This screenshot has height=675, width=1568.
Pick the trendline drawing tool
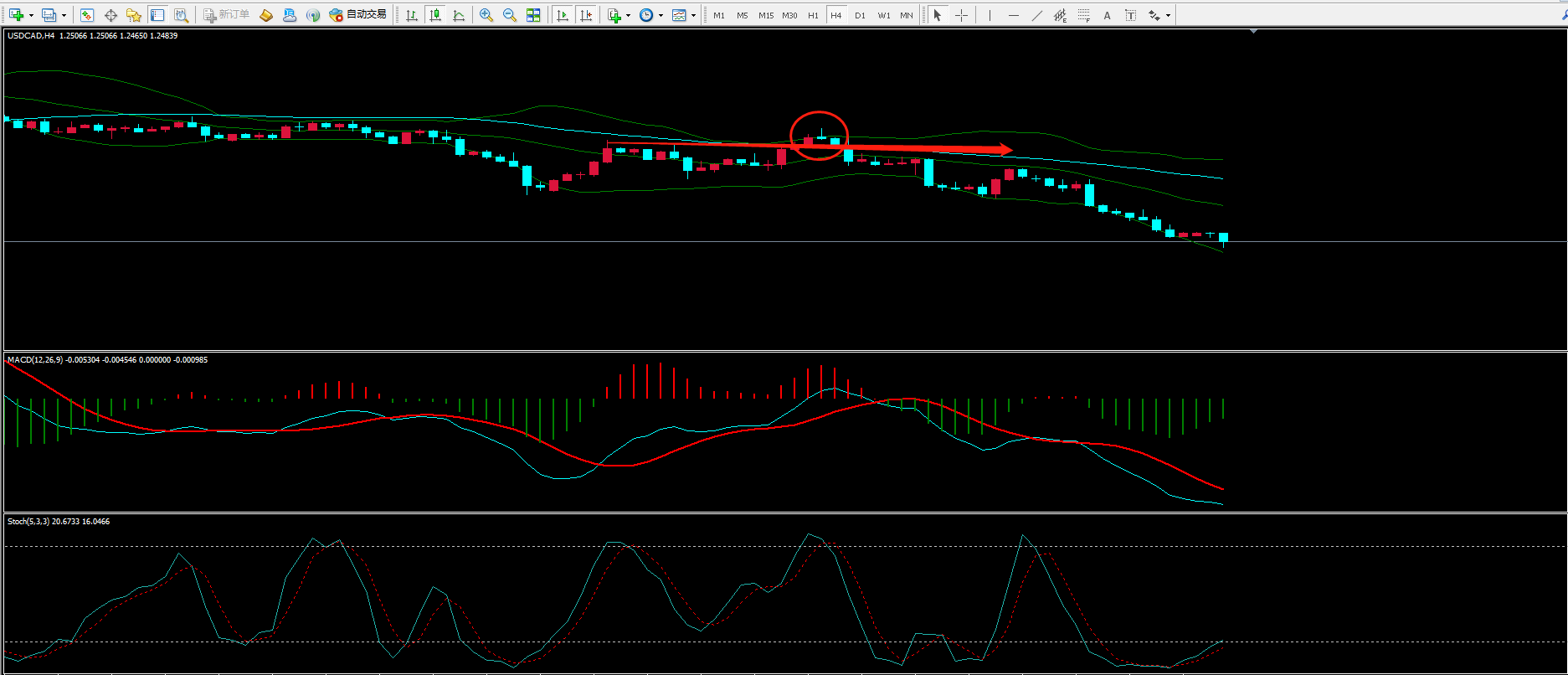pyautogui.click(x=1036, y=15)
